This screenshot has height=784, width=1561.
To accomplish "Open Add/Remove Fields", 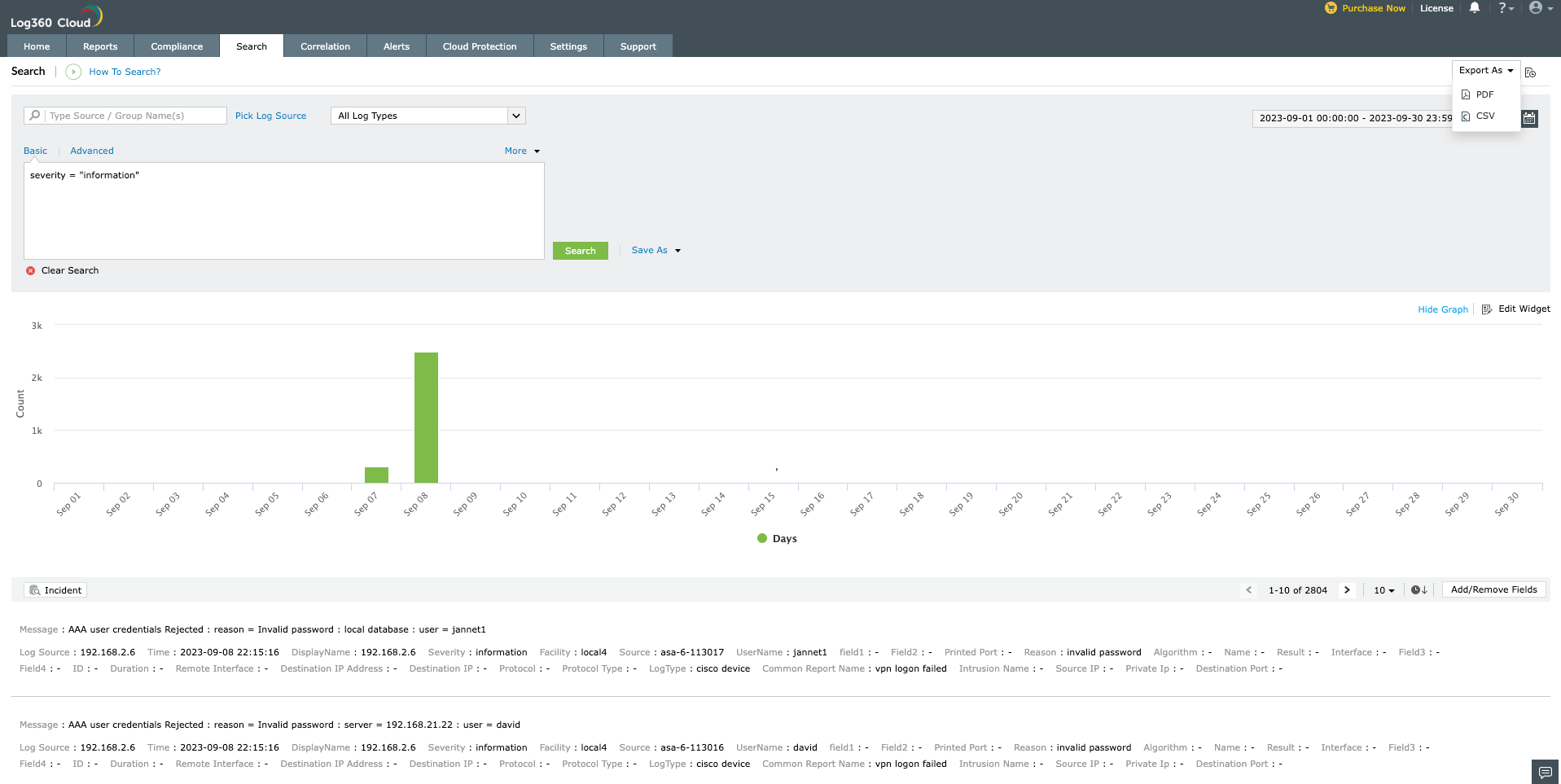I will tap(1494, 590).
